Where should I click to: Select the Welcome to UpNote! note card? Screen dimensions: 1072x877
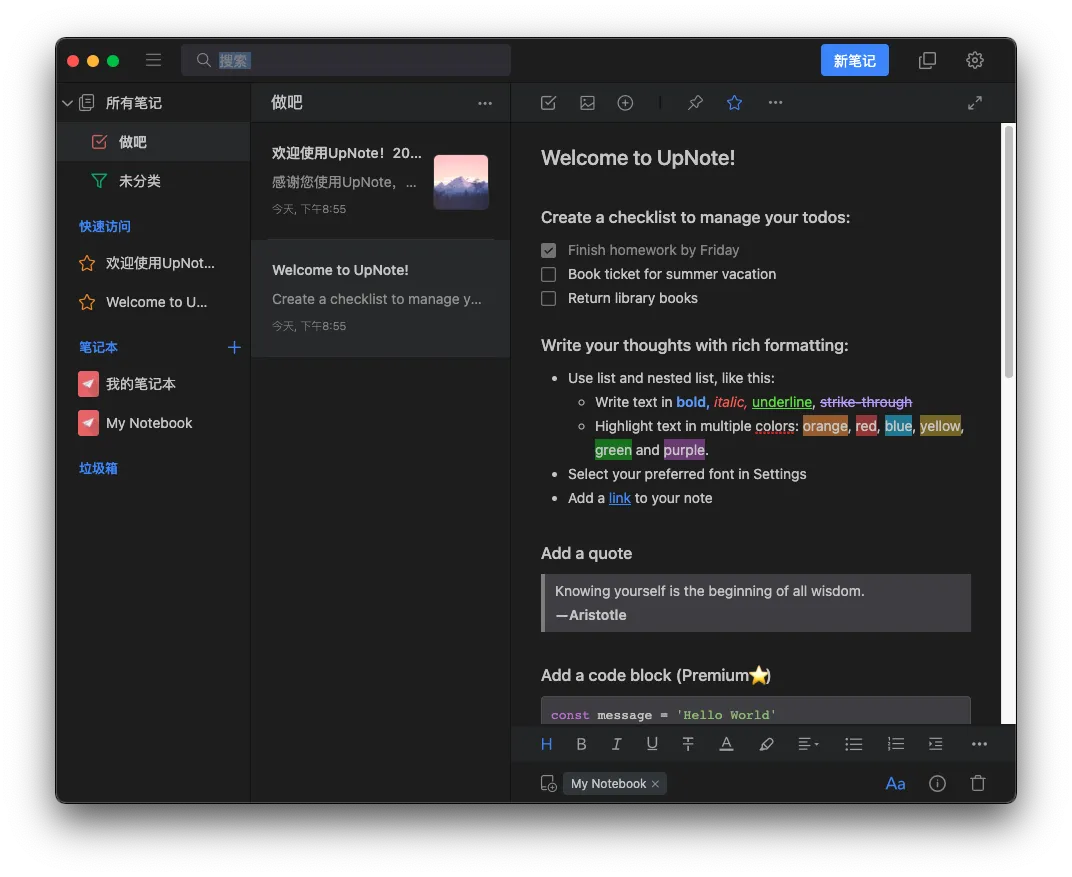point(380,298)
